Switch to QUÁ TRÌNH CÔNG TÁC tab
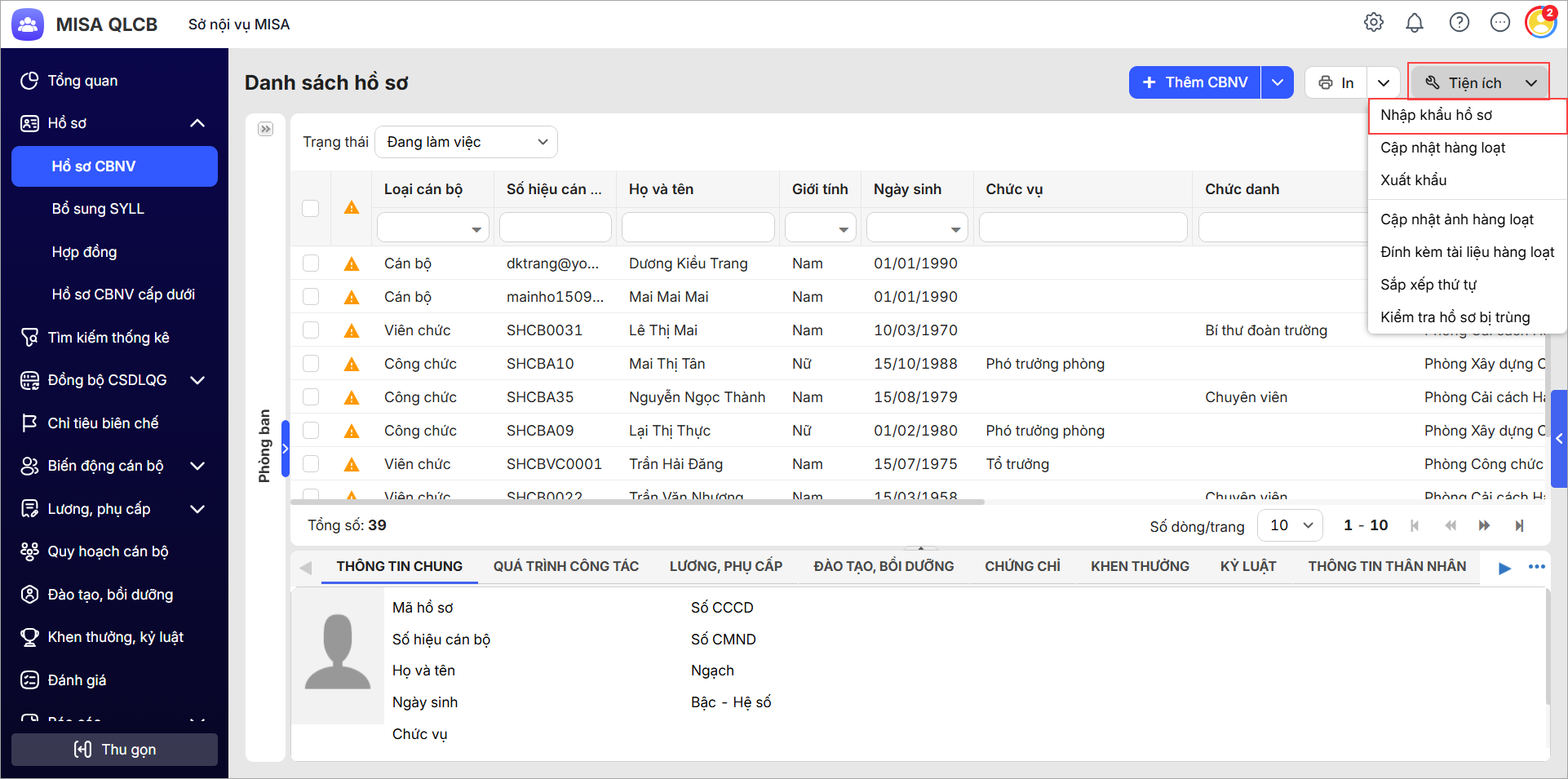Image resolution: width=1568 pixels, height=779 pixels. 565,566
